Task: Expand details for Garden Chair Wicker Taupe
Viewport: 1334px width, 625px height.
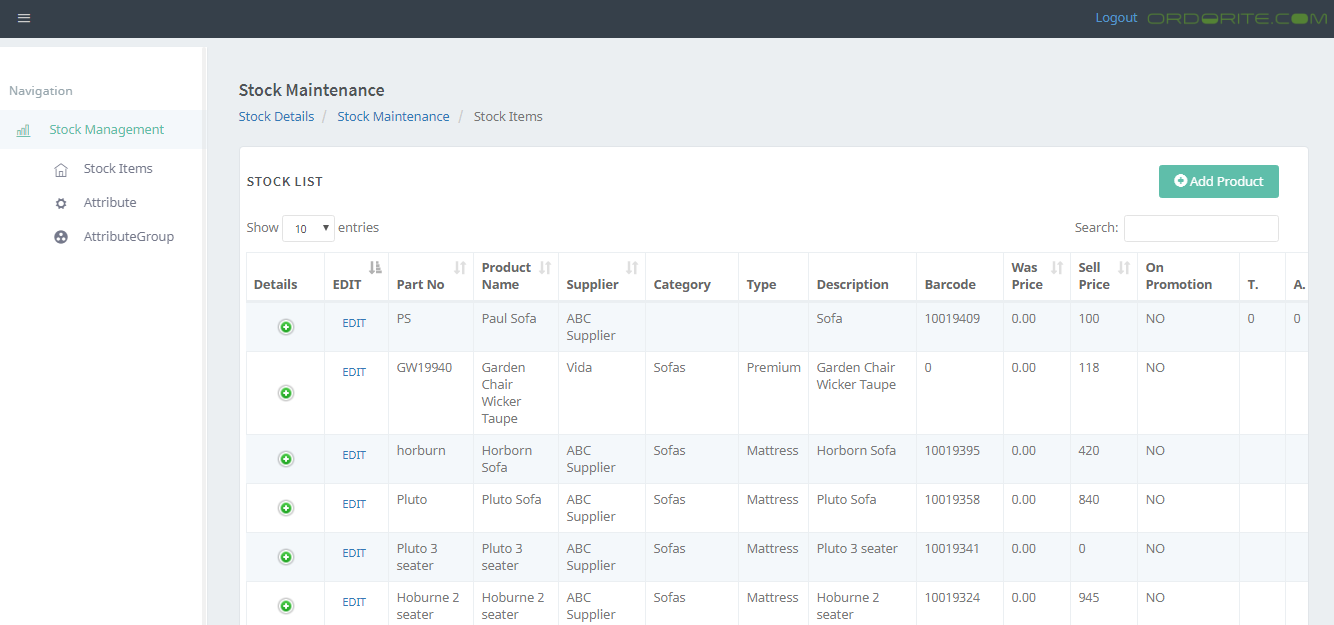Action: pyautogui.click(x=286, y=393)
